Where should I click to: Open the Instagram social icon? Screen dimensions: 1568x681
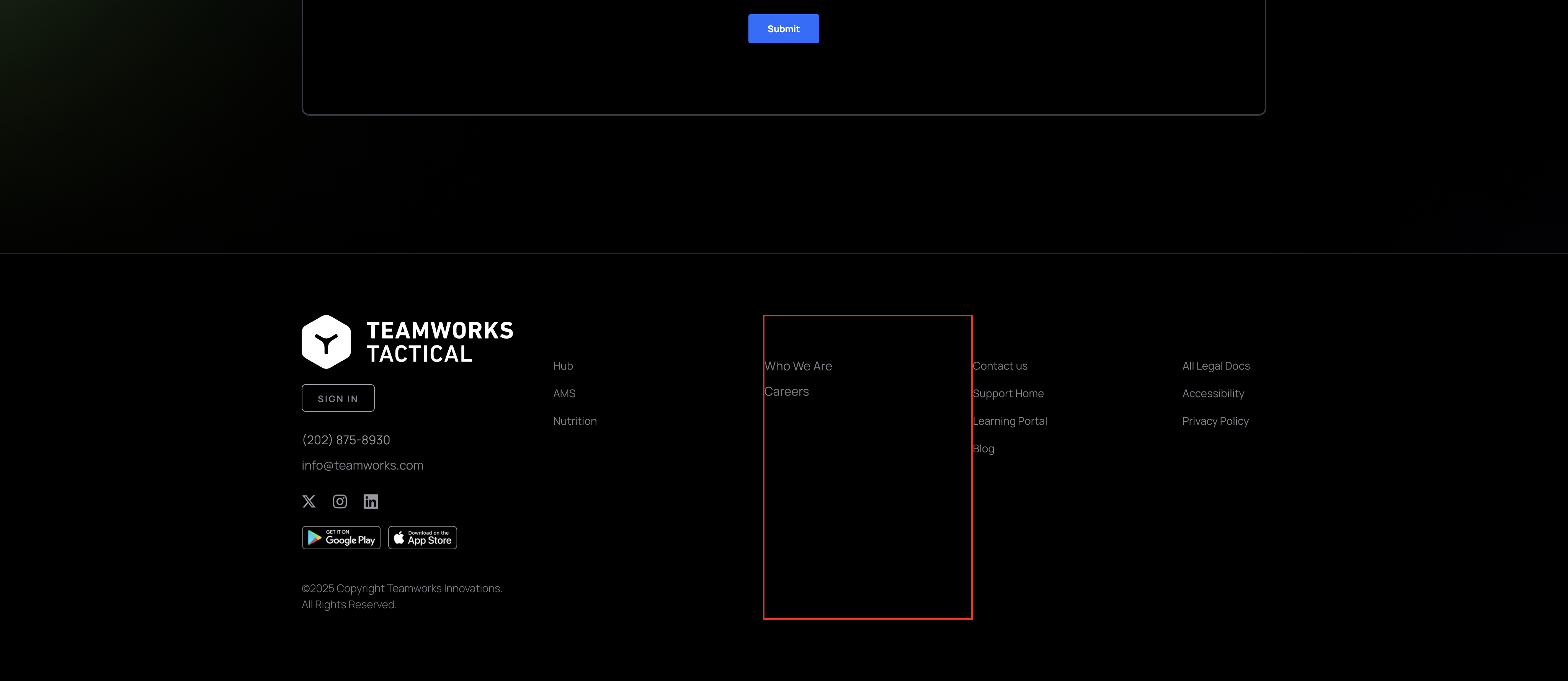click(340, 501)
